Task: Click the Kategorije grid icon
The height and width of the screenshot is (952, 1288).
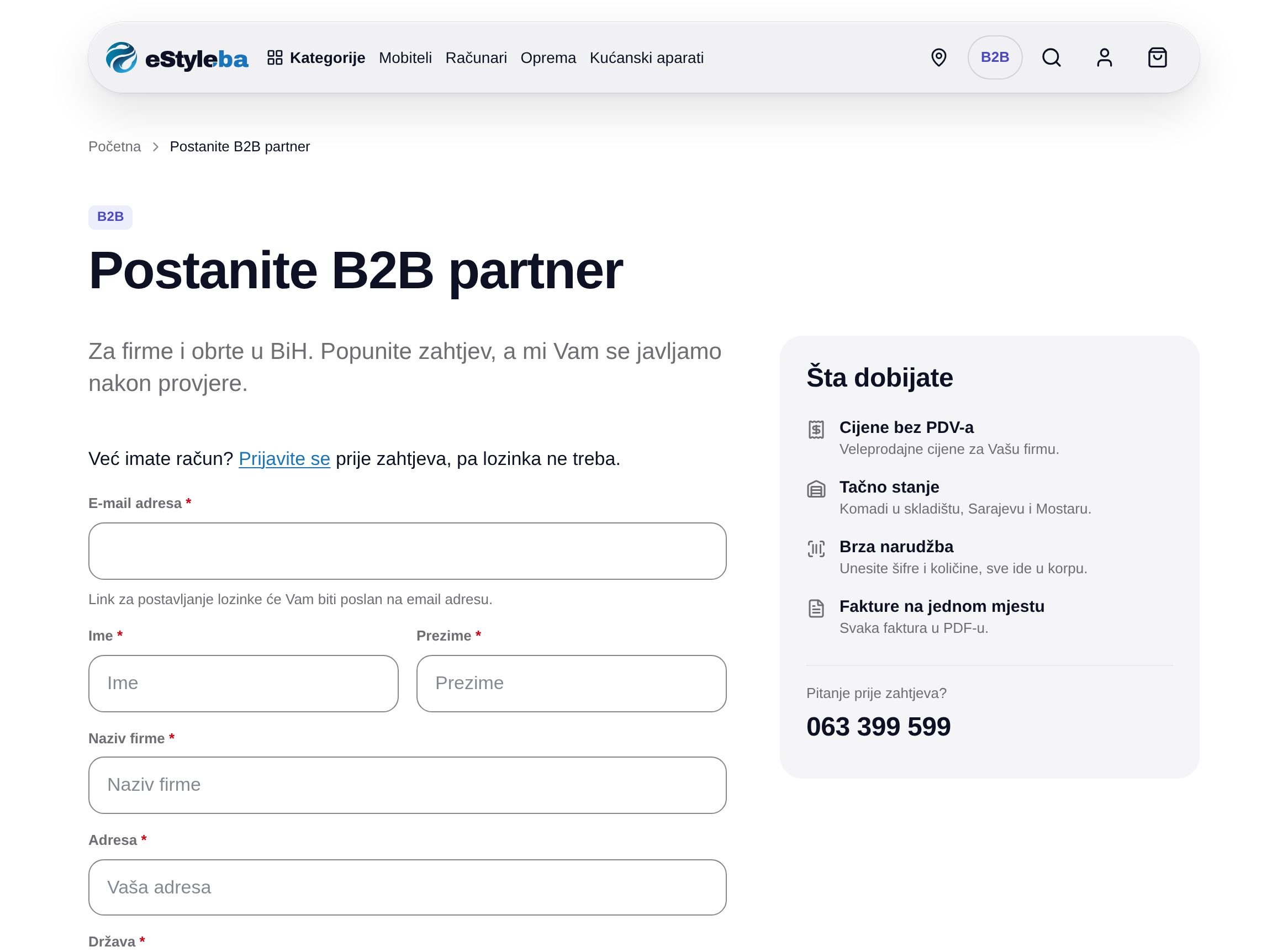Action: 275,57
